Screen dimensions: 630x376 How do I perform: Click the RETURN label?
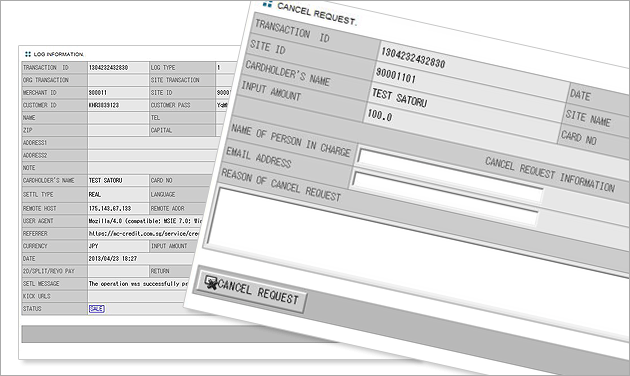click(160, 271)
